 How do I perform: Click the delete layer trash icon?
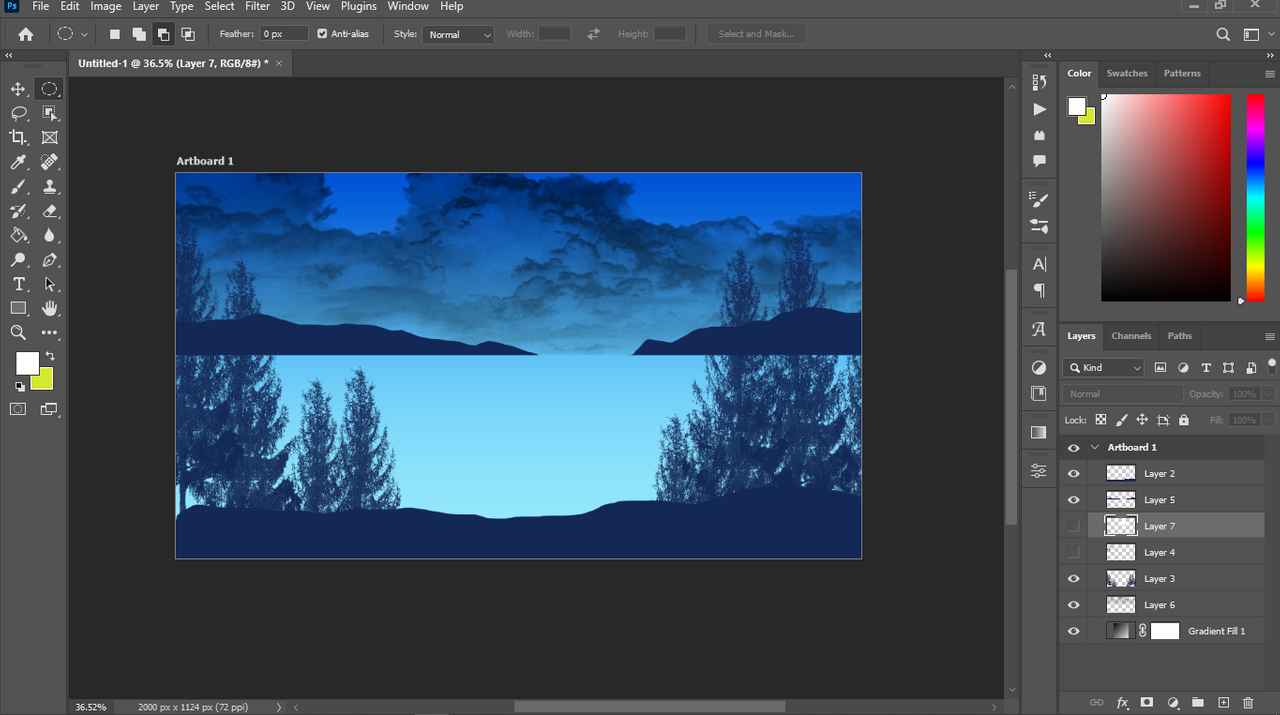point(1247,703)
